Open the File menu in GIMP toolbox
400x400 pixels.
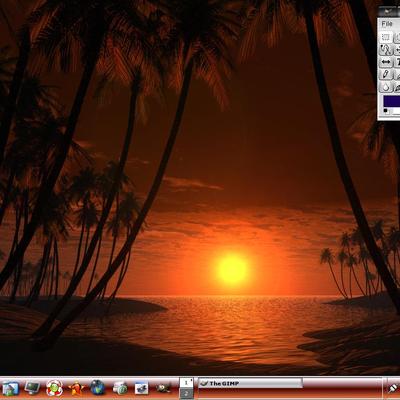387,24
